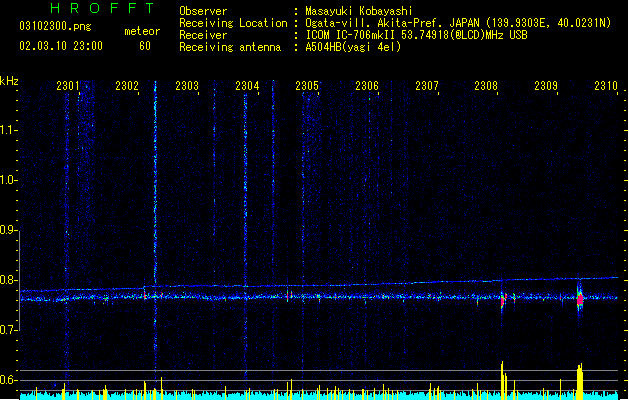This screenshot has width=629, height=400.
Task: Click the 'meteor' label
Action: click(142, 31)
